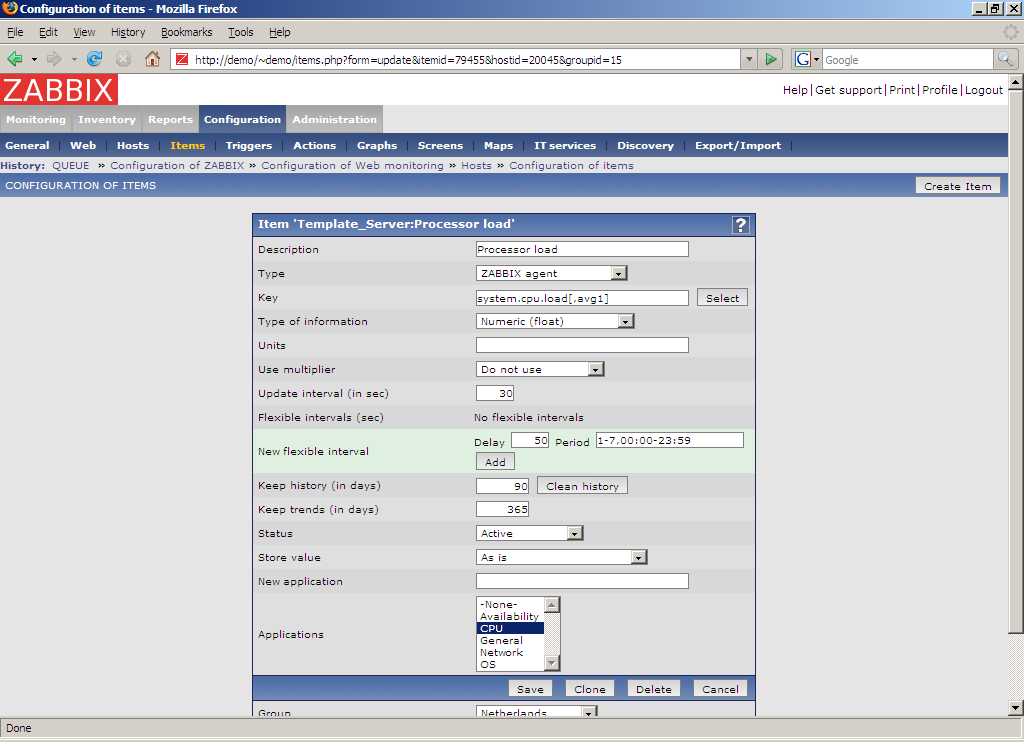Switch to the Administration tab
Image resolution: width=1024 pixels, height=742 pixels.
(x=334, y=120)
